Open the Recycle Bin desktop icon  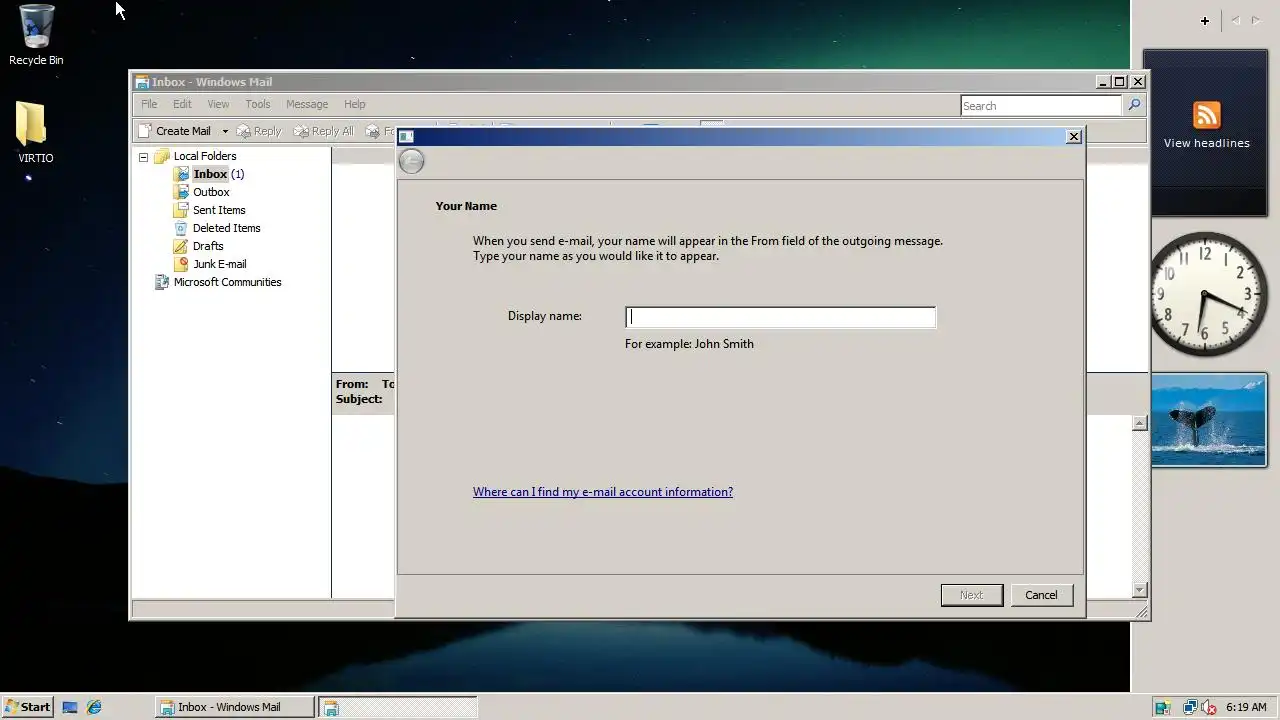tap(36, 35)
